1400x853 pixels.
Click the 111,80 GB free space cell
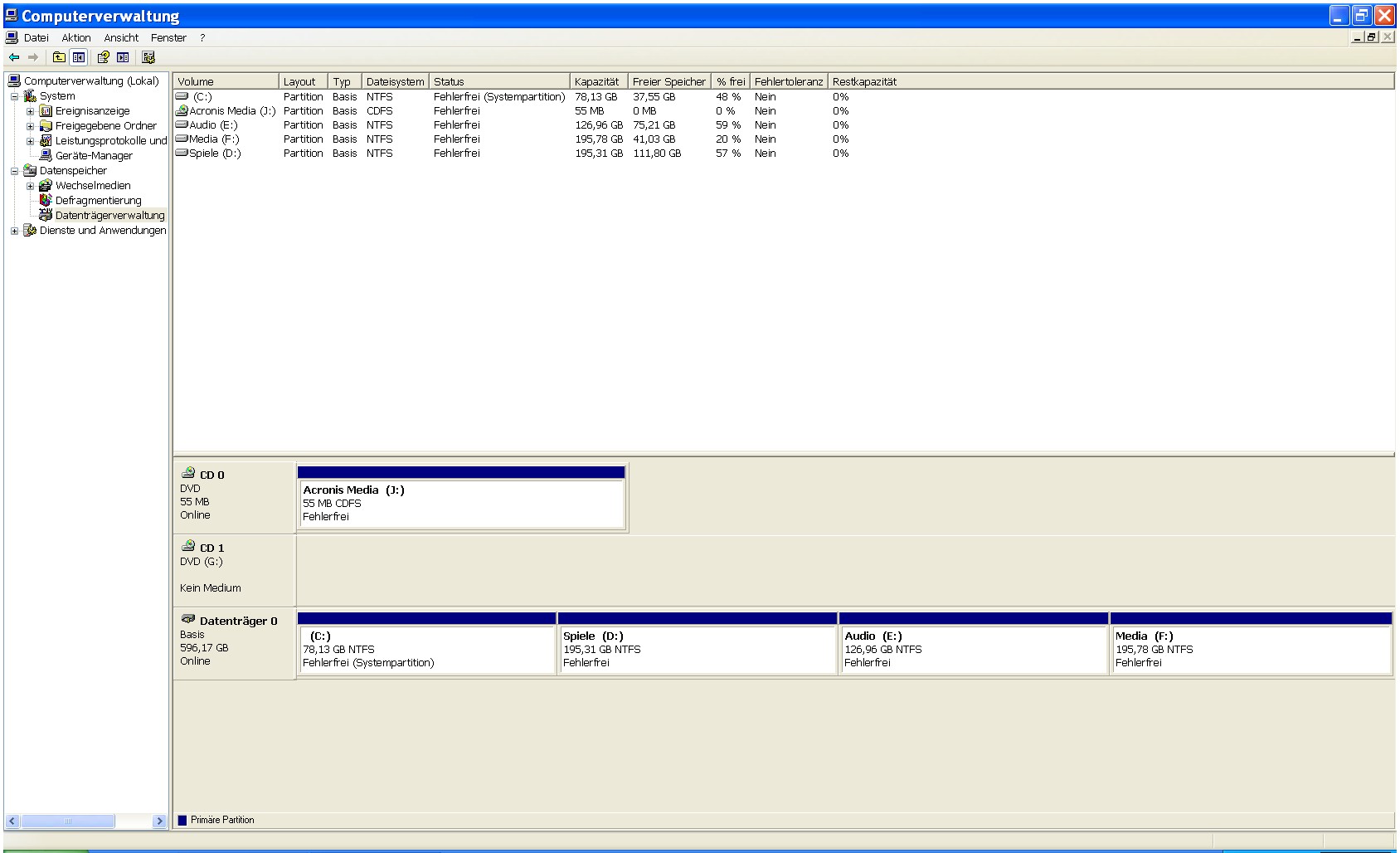[657, 153]
